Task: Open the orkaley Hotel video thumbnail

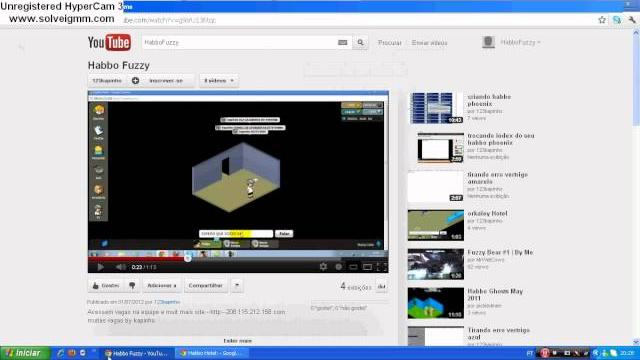Action: (x=436, y=225)
